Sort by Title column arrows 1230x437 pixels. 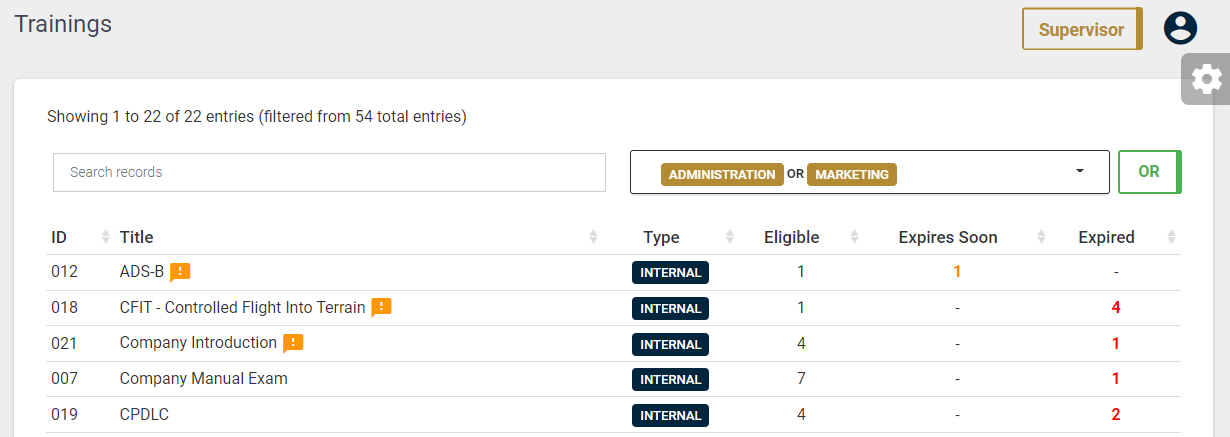pyautogui.click(x=593, y=237)
